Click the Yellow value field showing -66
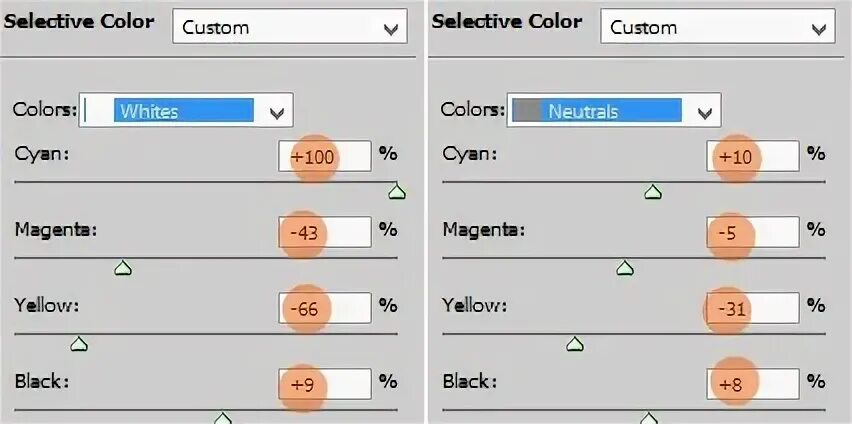The image size is (852, 424). tap(325, 308)
